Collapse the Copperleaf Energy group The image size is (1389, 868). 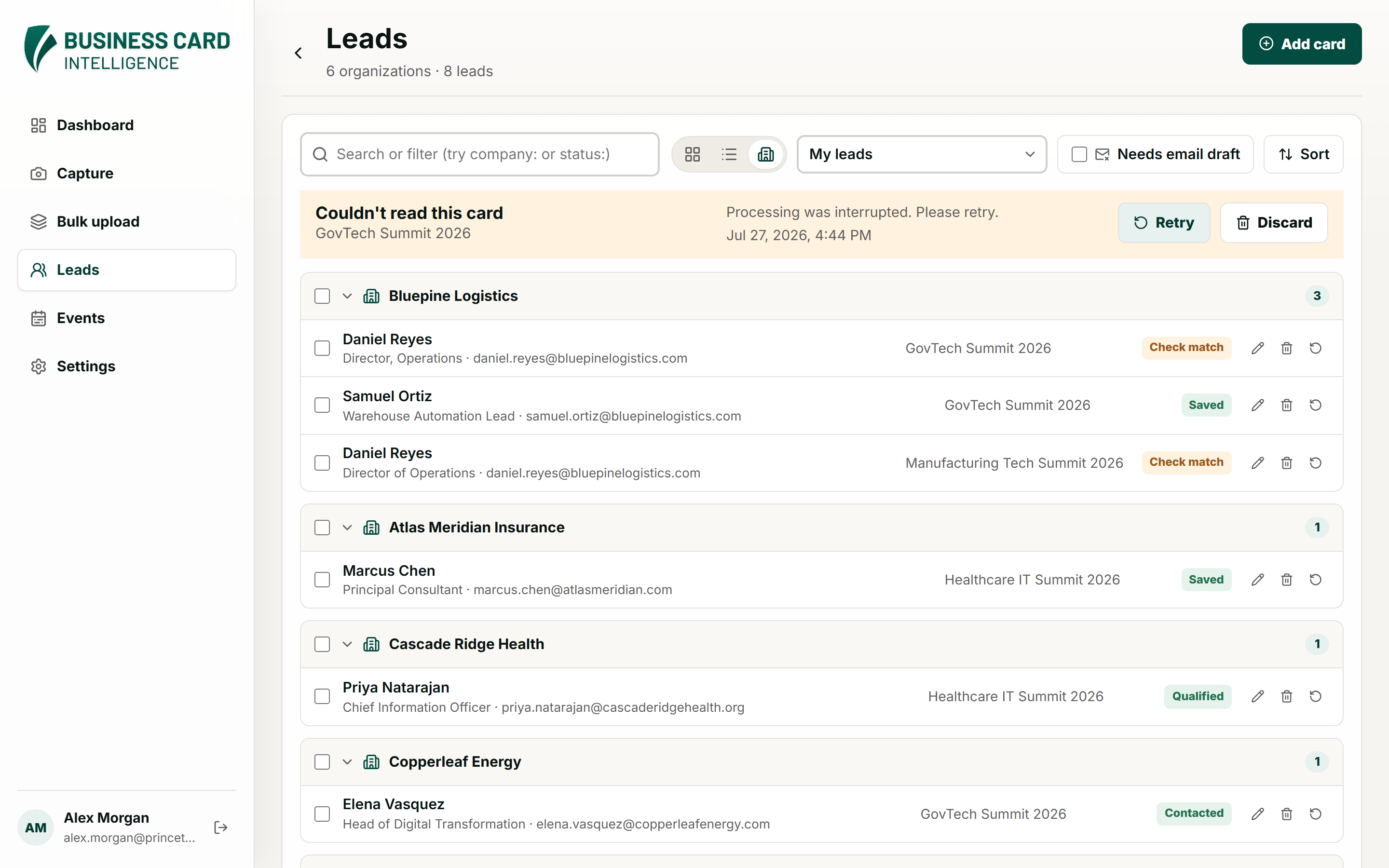pos(347,762)
